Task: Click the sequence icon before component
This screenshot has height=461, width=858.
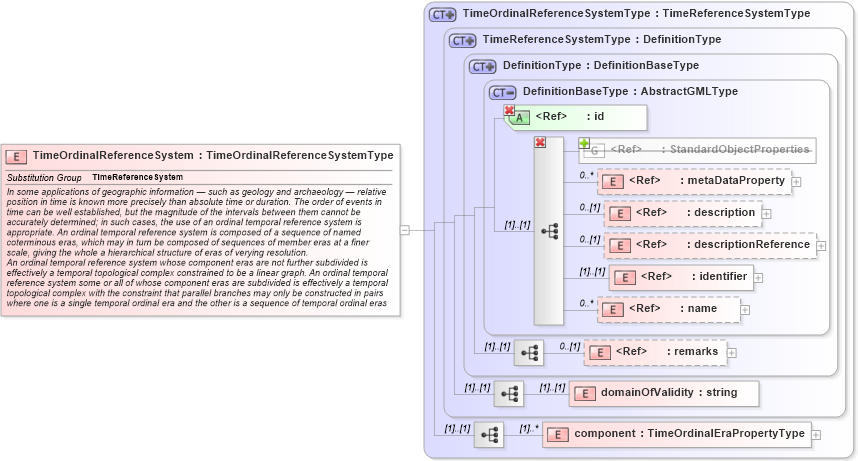Action: point(489,435)
